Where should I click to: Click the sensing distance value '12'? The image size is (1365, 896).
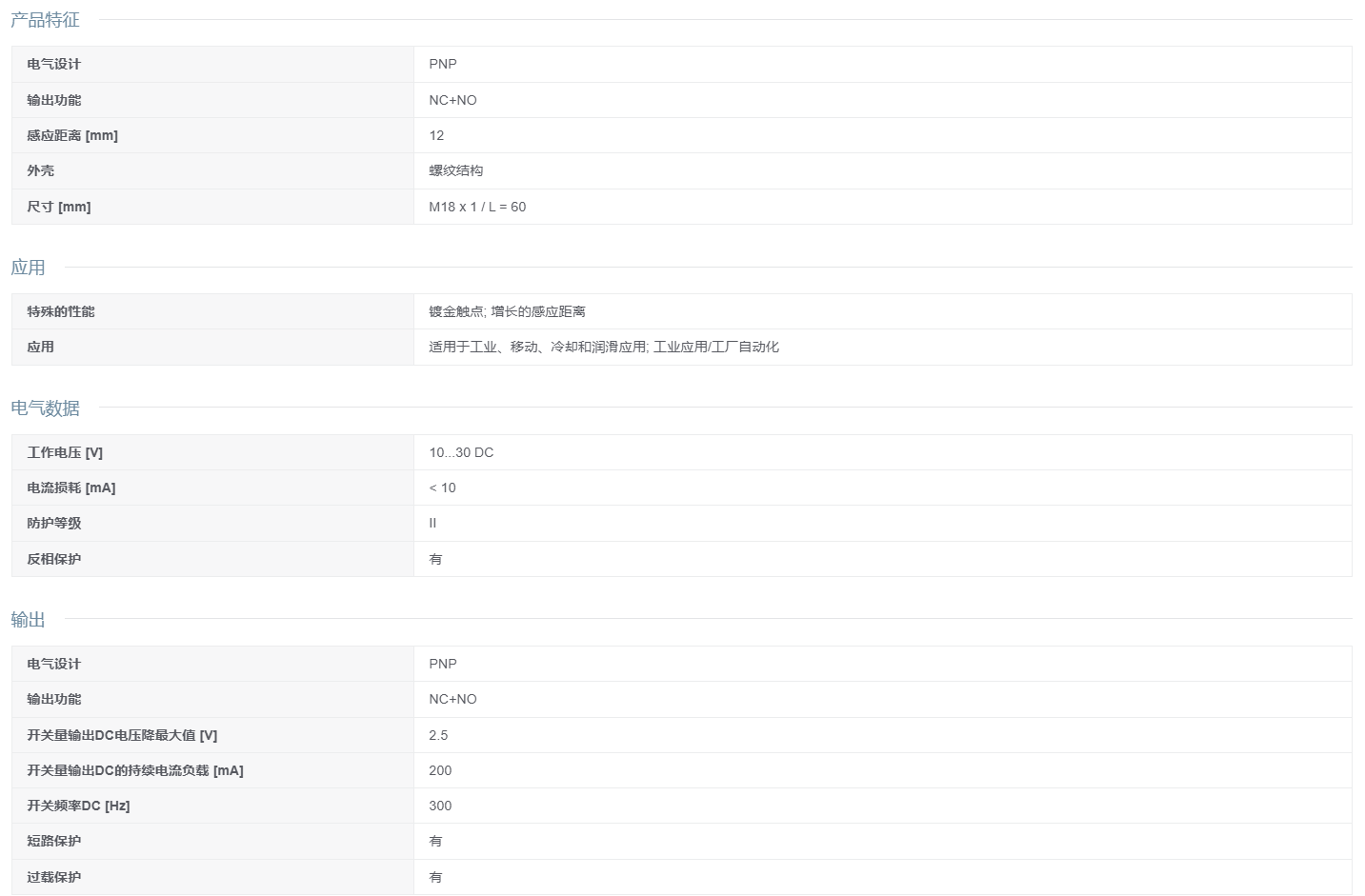pos(436,135)
